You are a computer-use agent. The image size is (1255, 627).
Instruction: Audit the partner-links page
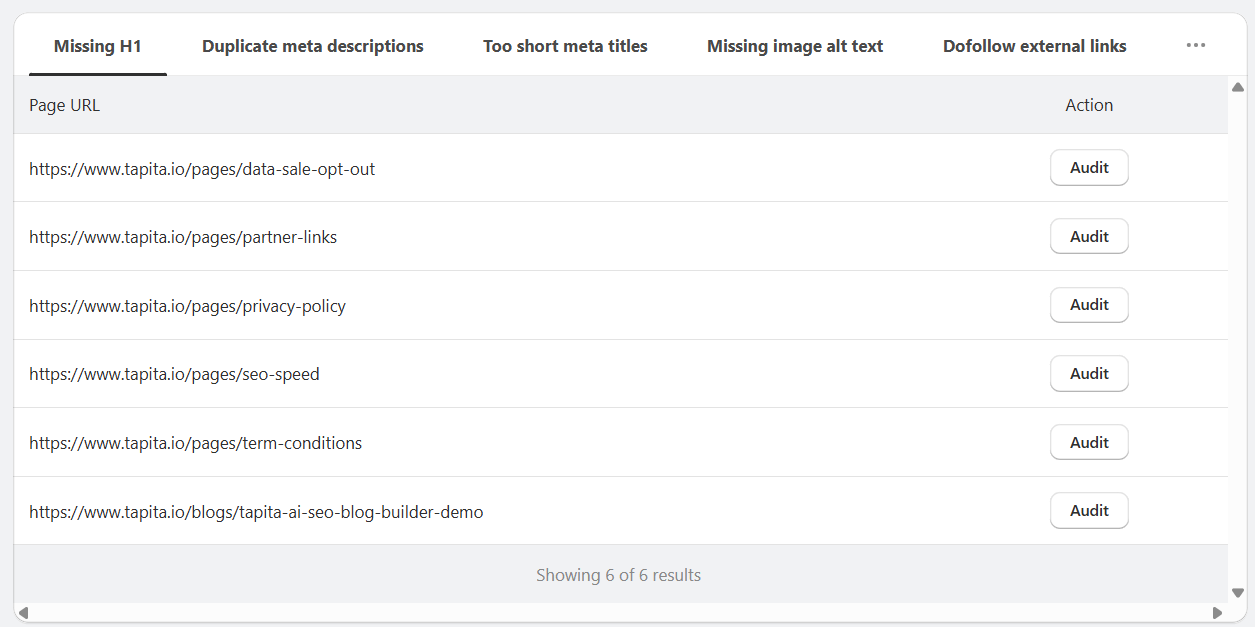click(1089, 236)
